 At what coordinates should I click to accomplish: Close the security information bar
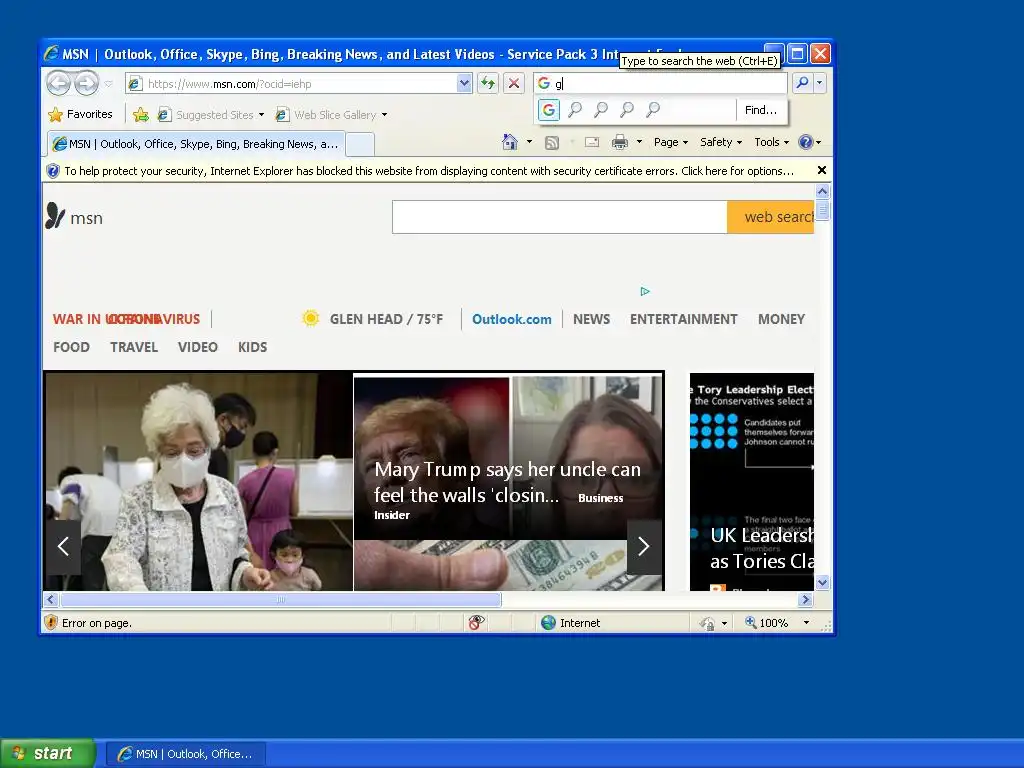pos(822,170)
